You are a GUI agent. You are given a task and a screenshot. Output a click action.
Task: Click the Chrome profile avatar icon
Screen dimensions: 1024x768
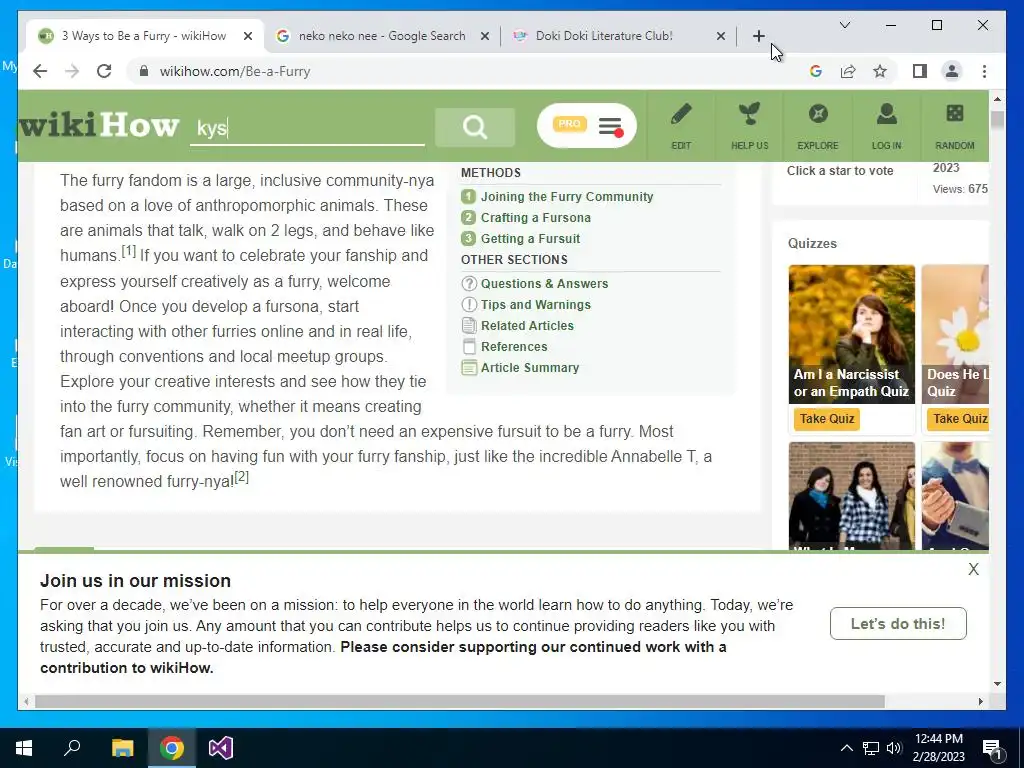(x=952, y=71)
